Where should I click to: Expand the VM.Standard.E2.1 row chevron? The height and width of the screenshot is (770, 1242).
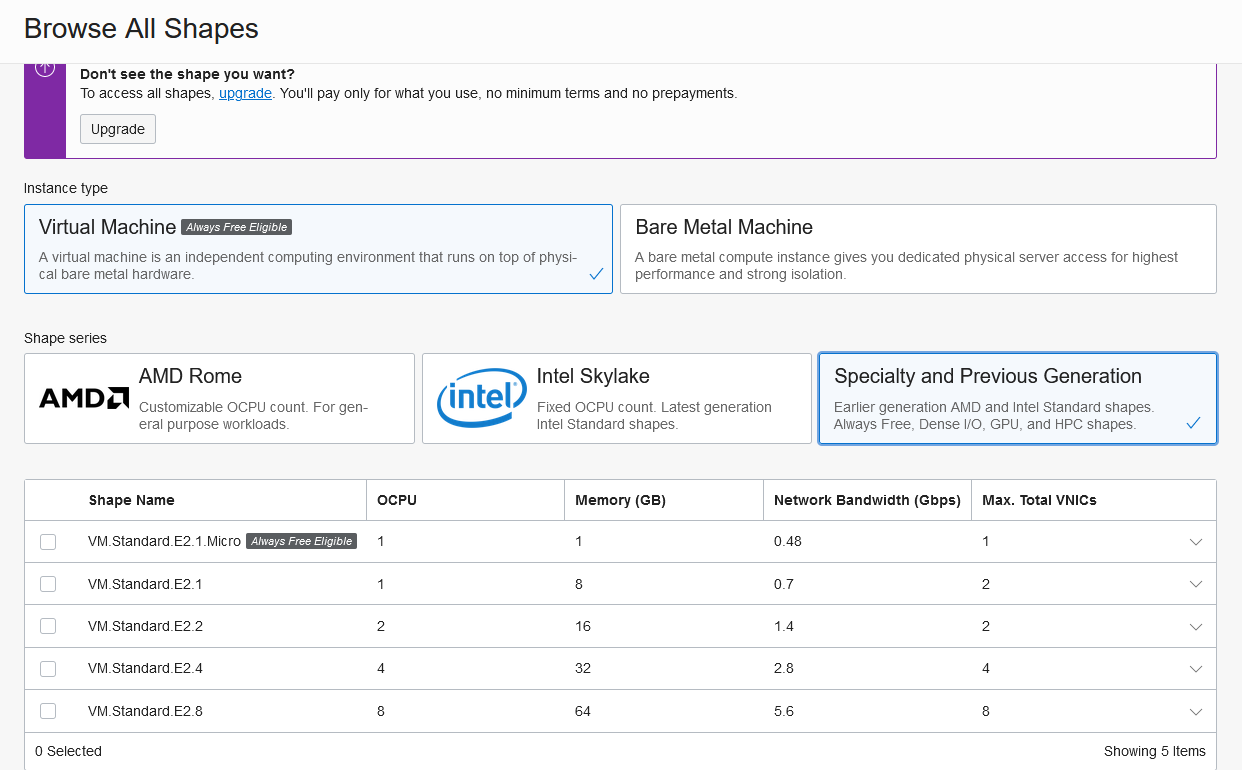1195,584
